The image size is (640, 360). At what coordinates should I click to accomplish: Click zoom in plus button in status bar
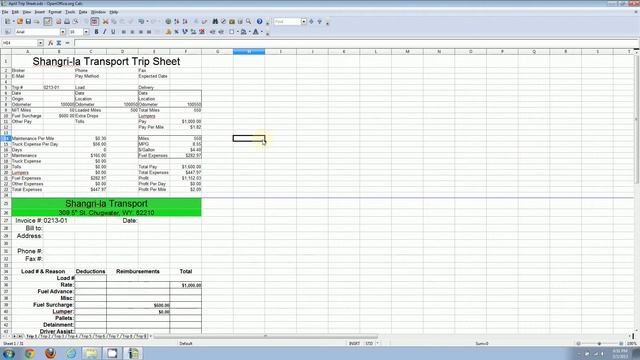621,344
